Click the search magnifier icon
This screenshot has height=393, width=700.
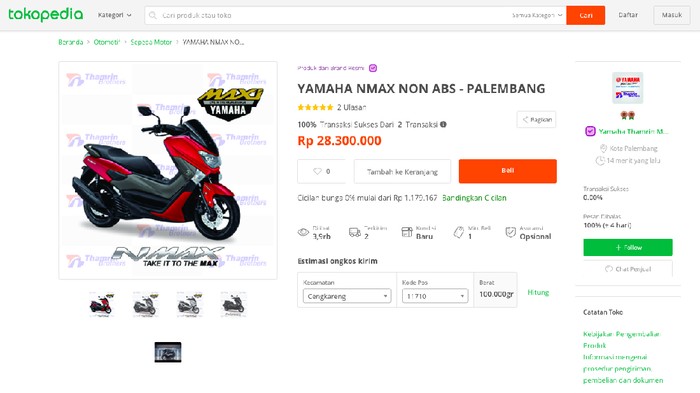click(x=153, y=15)
